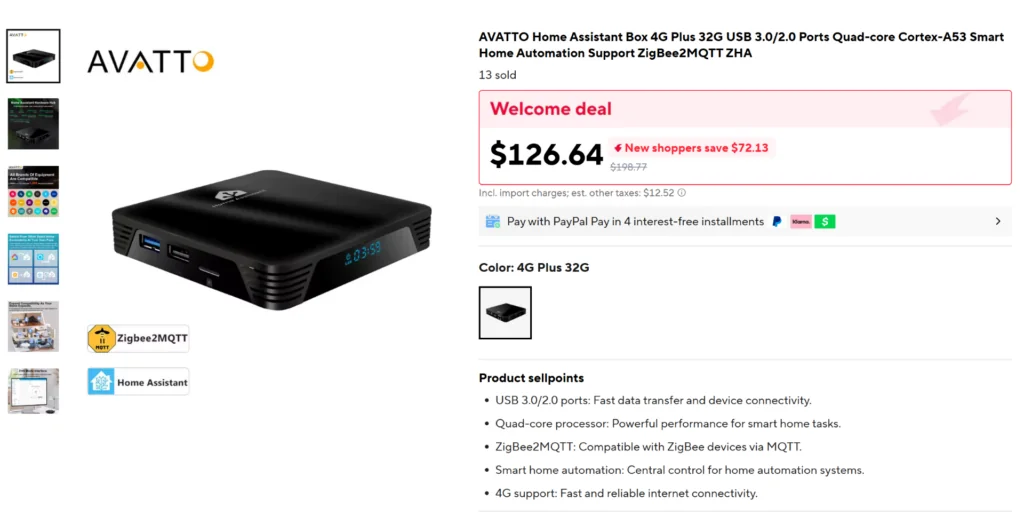
Task: View the fifth room scene thumbnail
Action: point(33,326)
